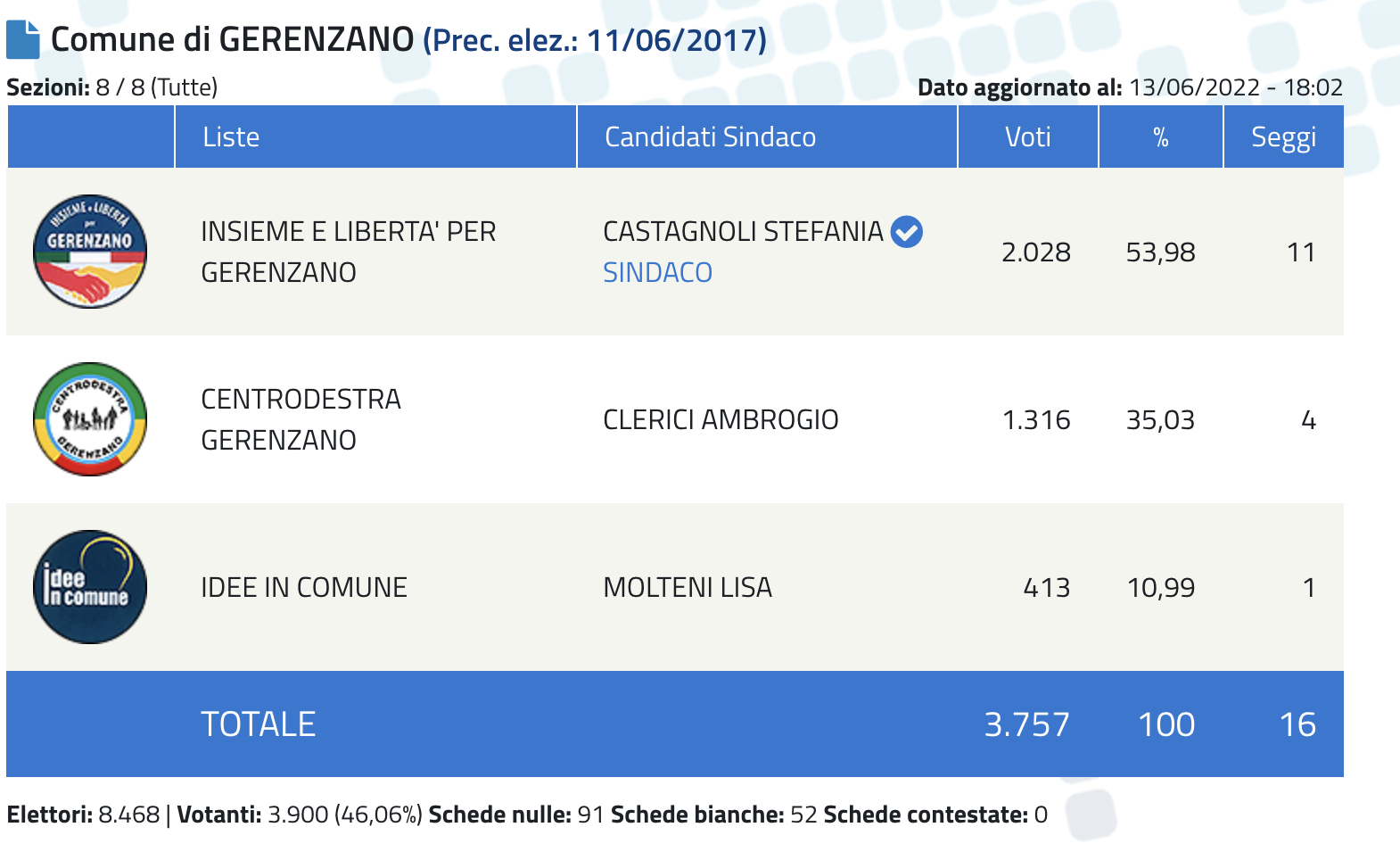Screen dimensions: 1400x852
Task: Click the blue verified checkmark badge
Action: point(907,232)
